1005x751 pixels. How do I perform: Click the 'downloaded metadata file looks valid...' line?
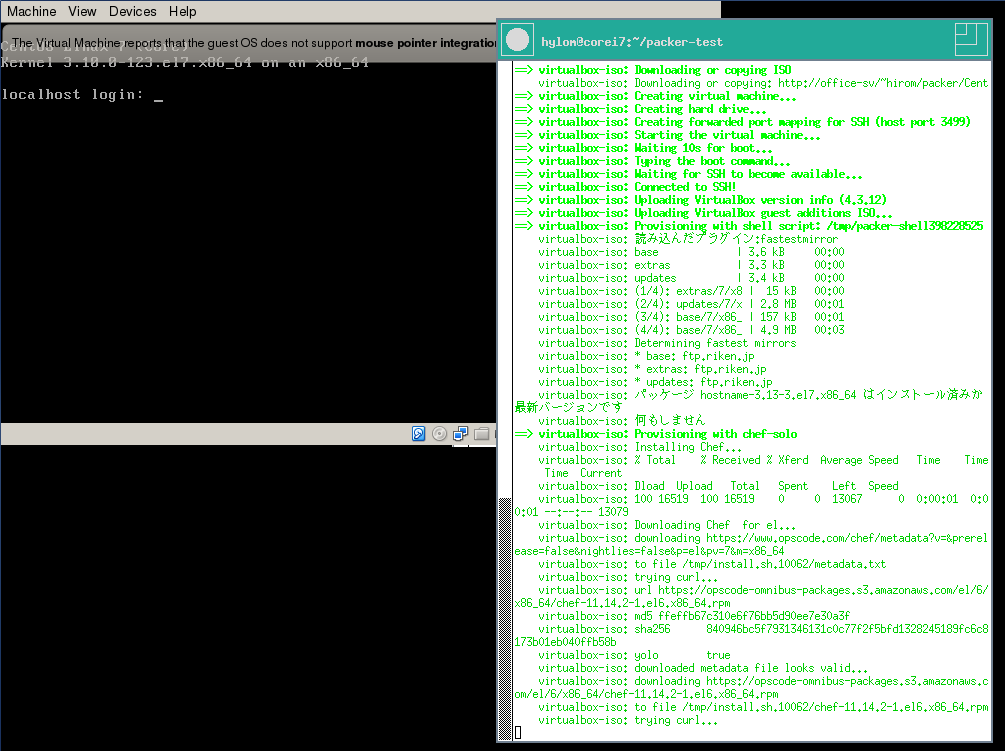[x=703, y=668]
